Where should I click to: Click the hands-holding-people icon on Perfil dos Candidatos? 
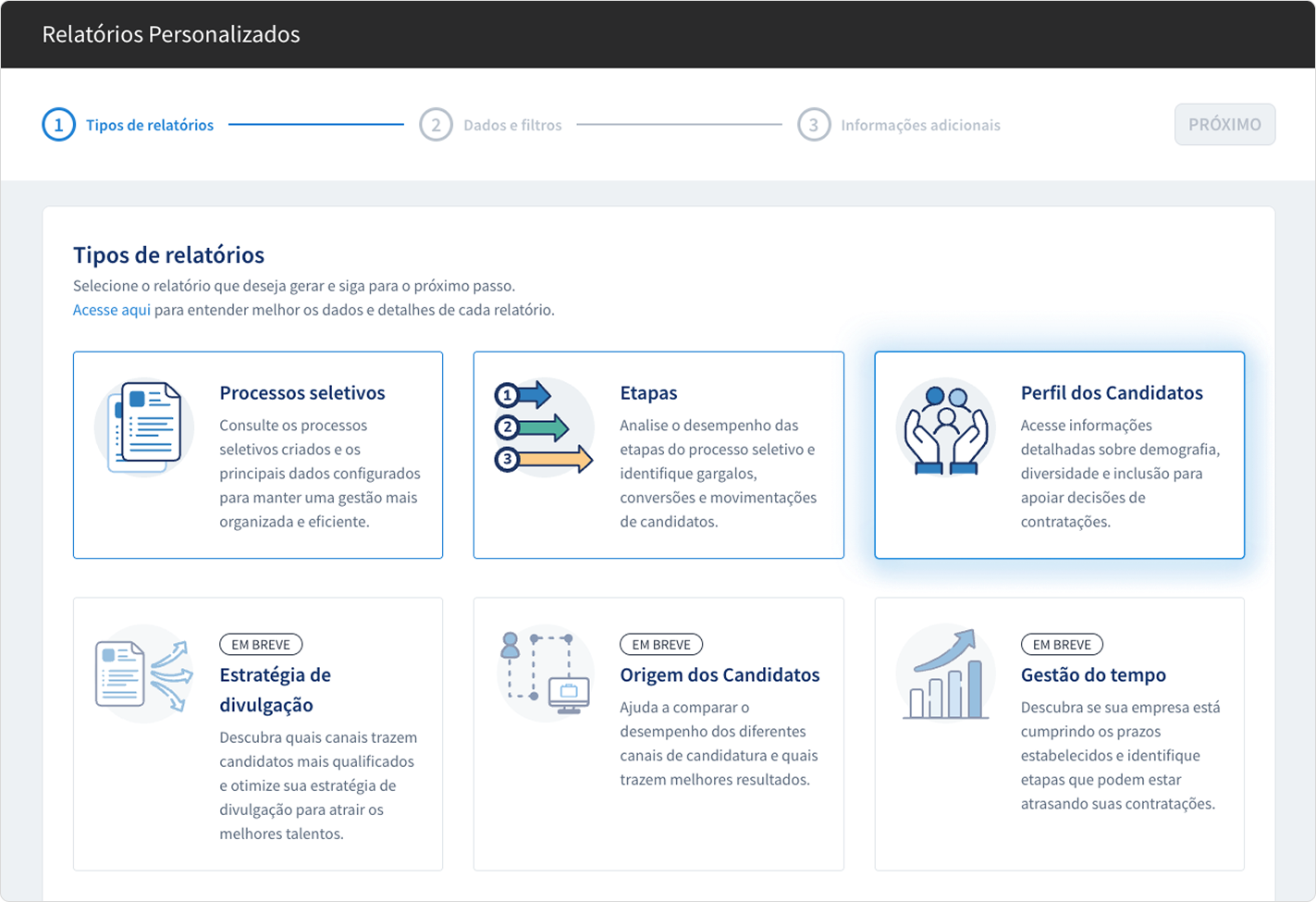click(945, 426)
